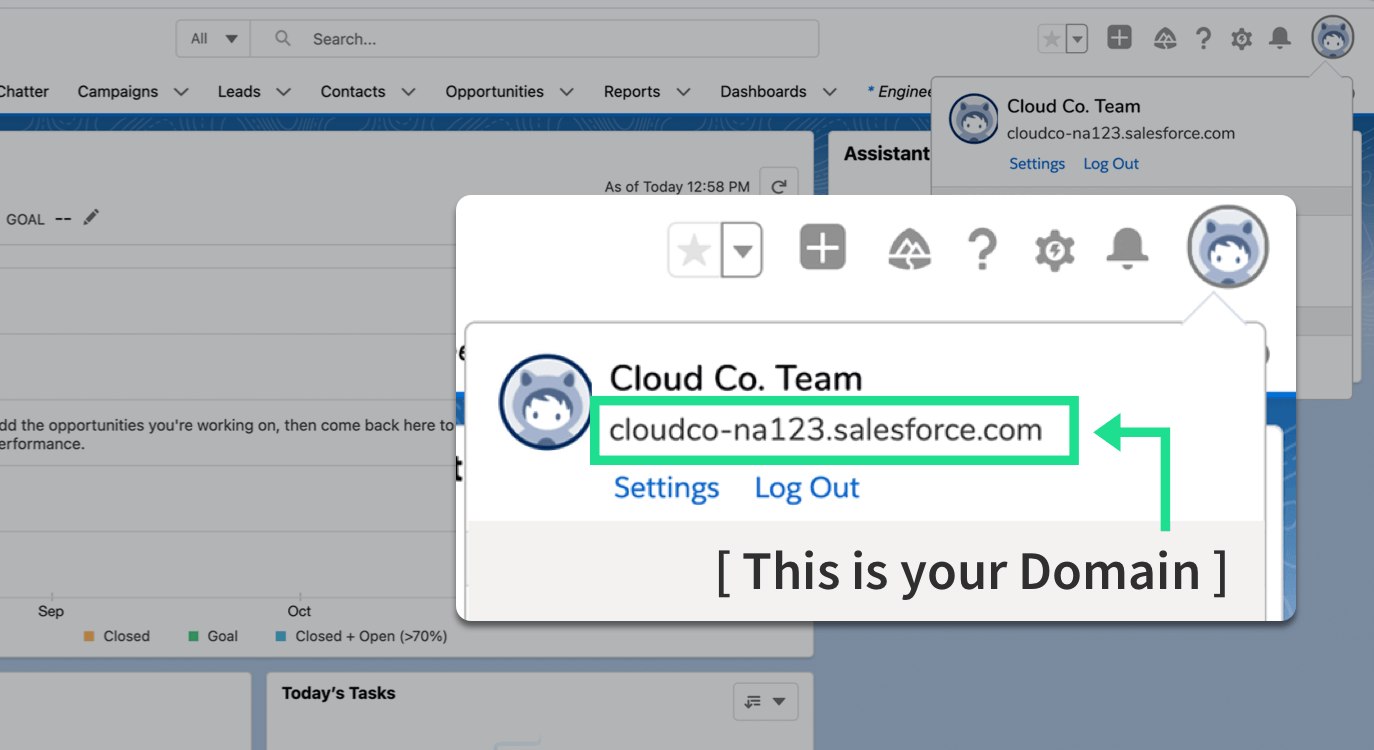Click the Favorites star in the top header bar
Viewport: 1374px width, 750px height.
pyautogui.click(x=1051, y=39)
